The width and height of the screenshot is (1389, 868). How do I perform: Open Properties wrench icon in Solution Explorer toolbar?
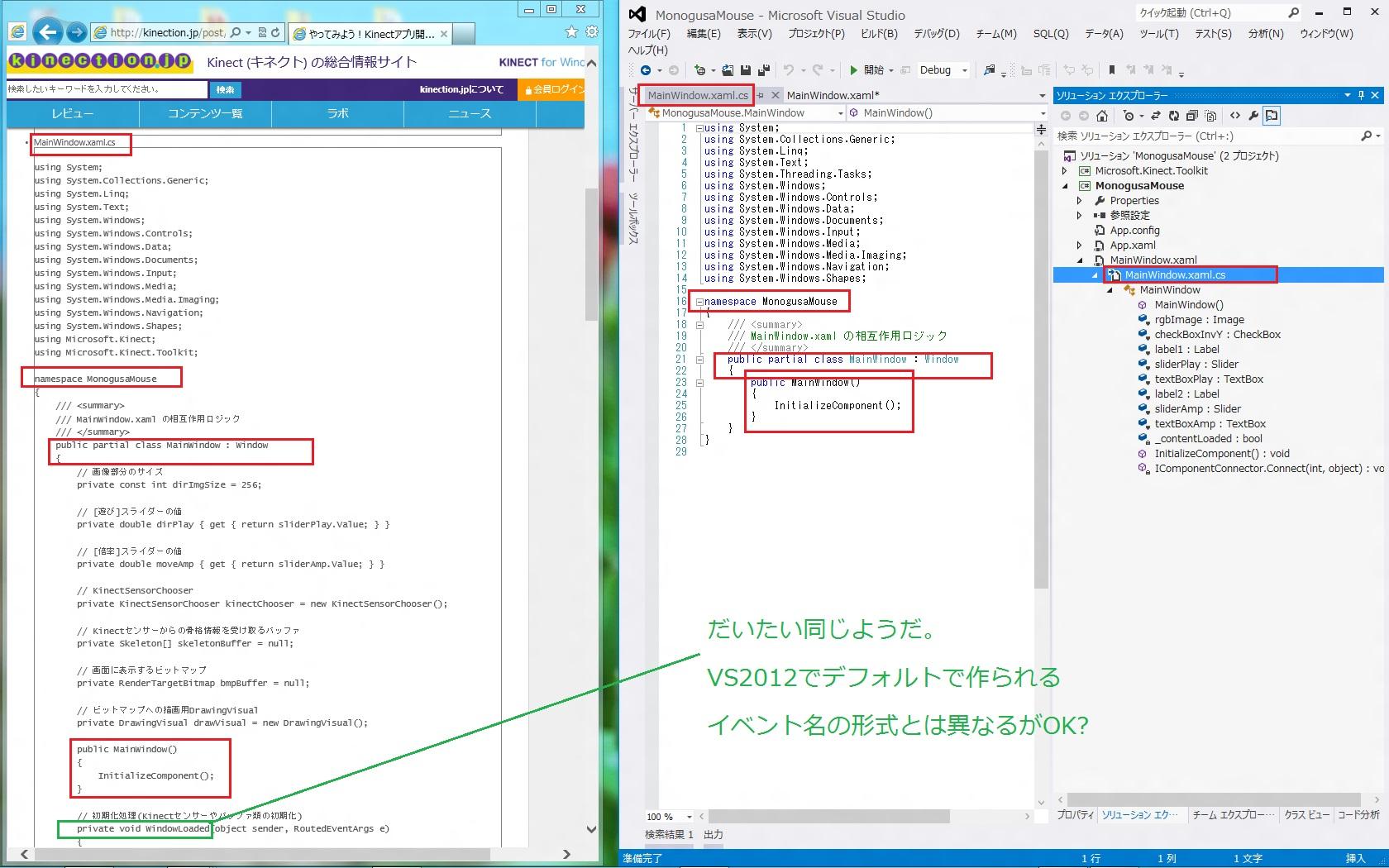pyautogui.click(x=1253, y=116)
